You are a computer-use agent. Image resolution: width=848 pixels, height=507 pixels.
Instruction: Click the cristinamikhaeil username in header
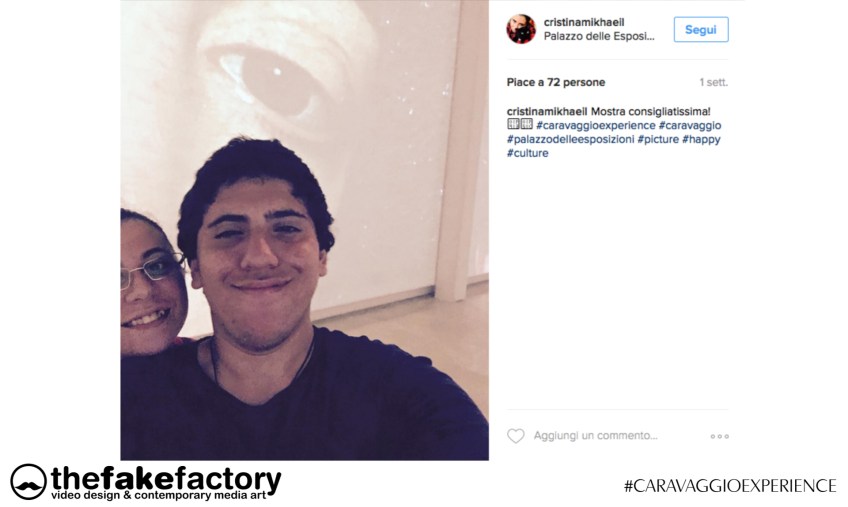pos(584,22)
